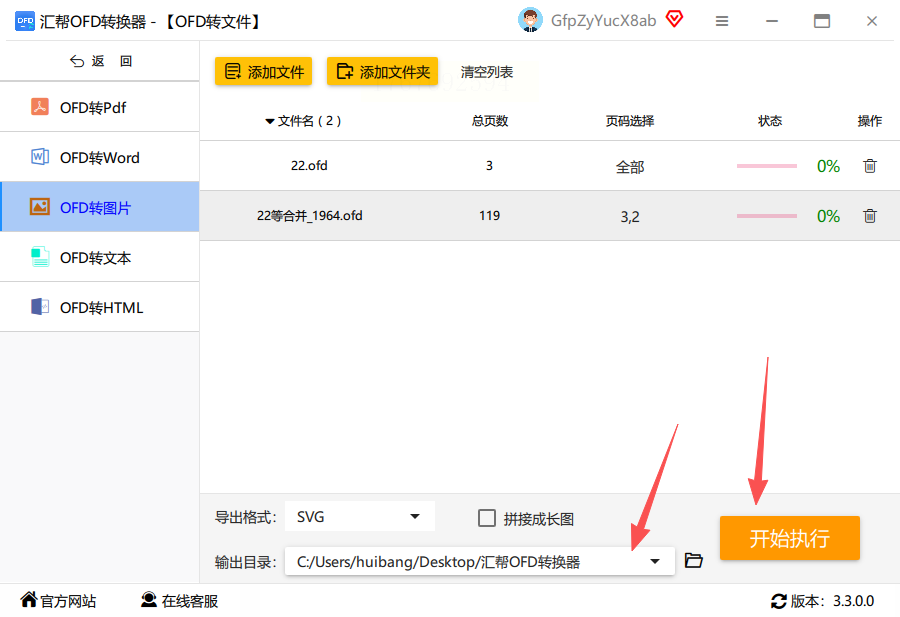
Task: Select OFD转Word in sidebar
Action: coord(100,157)
